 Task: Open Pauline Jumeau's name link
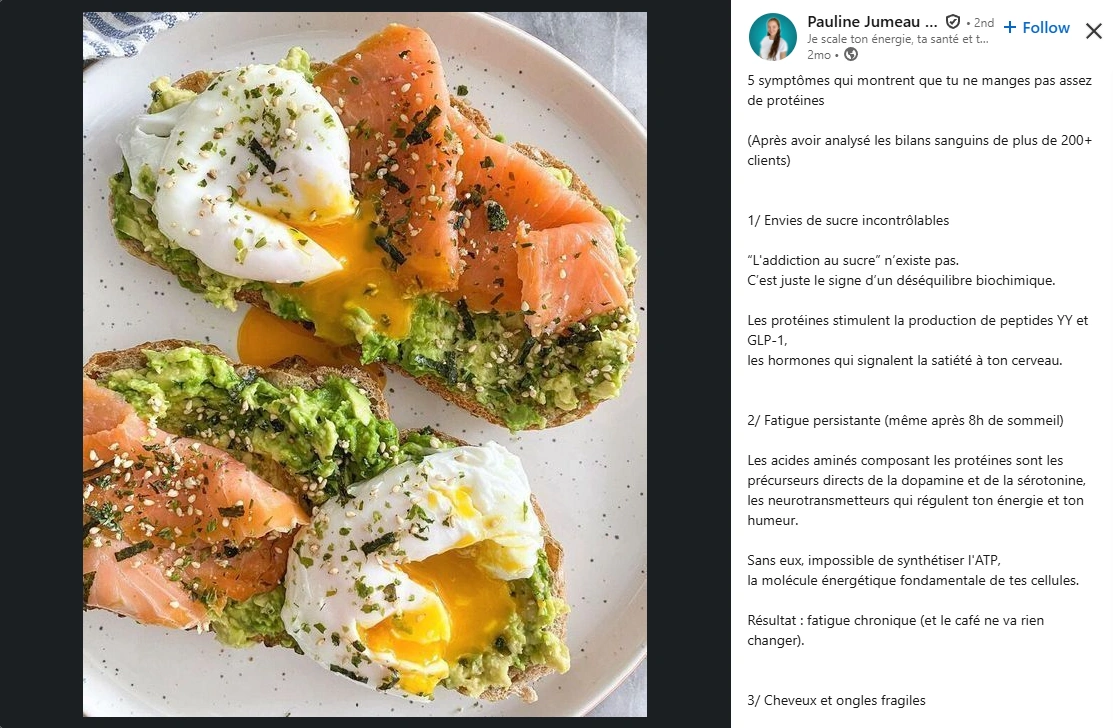(x=872, y=22)
